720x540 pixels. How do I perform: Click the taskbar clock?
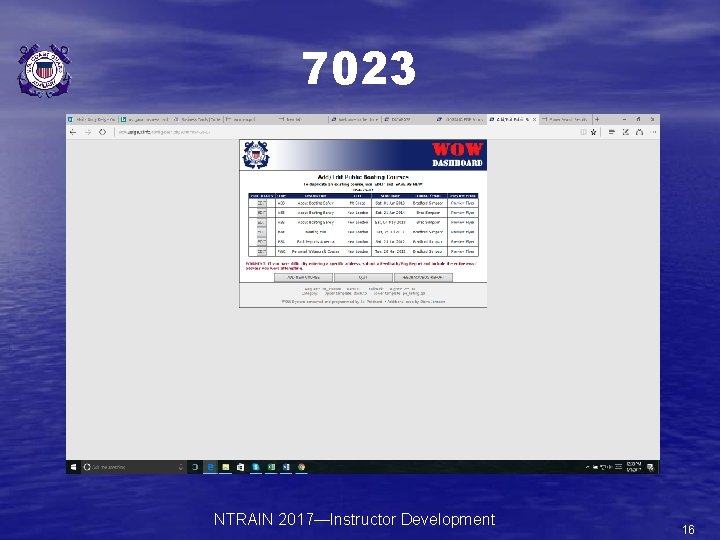coord(634,467)
